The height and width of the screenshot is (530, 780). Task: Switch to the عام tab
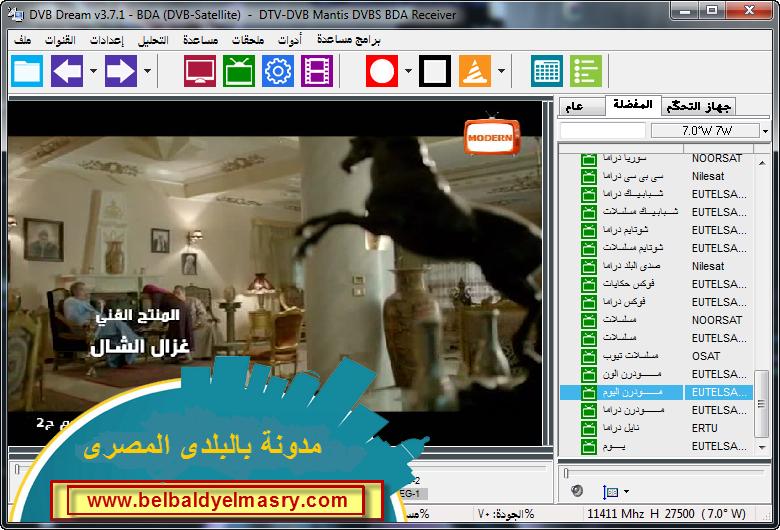coord(581,106)
